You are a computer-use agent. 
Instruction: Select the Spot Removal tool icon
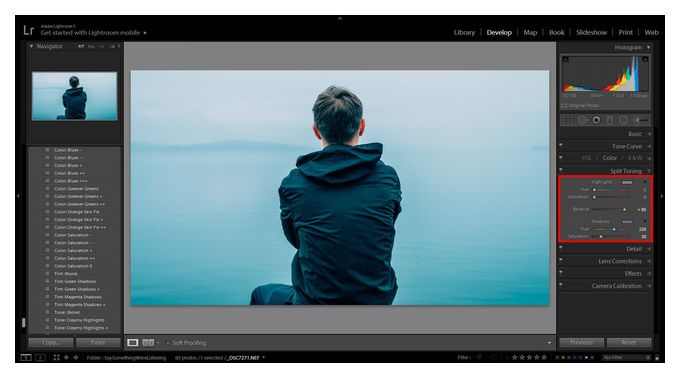click(x=582, y=120)
